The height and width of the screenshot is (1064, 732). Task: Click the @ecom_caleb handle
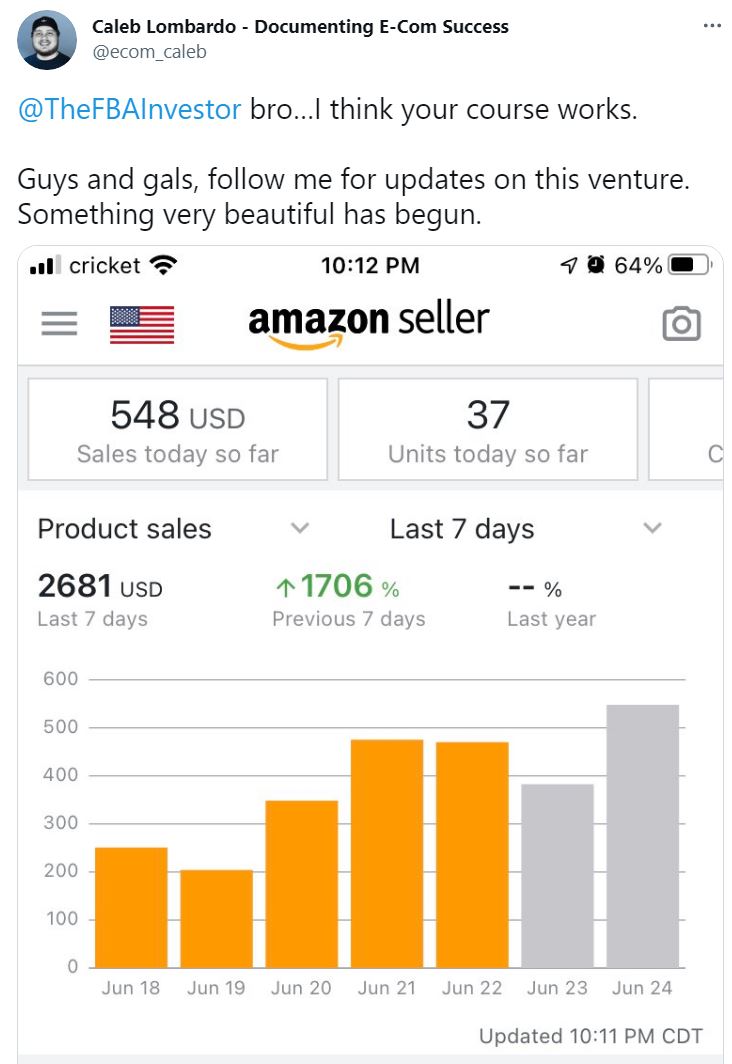pyautogui.click(x=149, y=52)
